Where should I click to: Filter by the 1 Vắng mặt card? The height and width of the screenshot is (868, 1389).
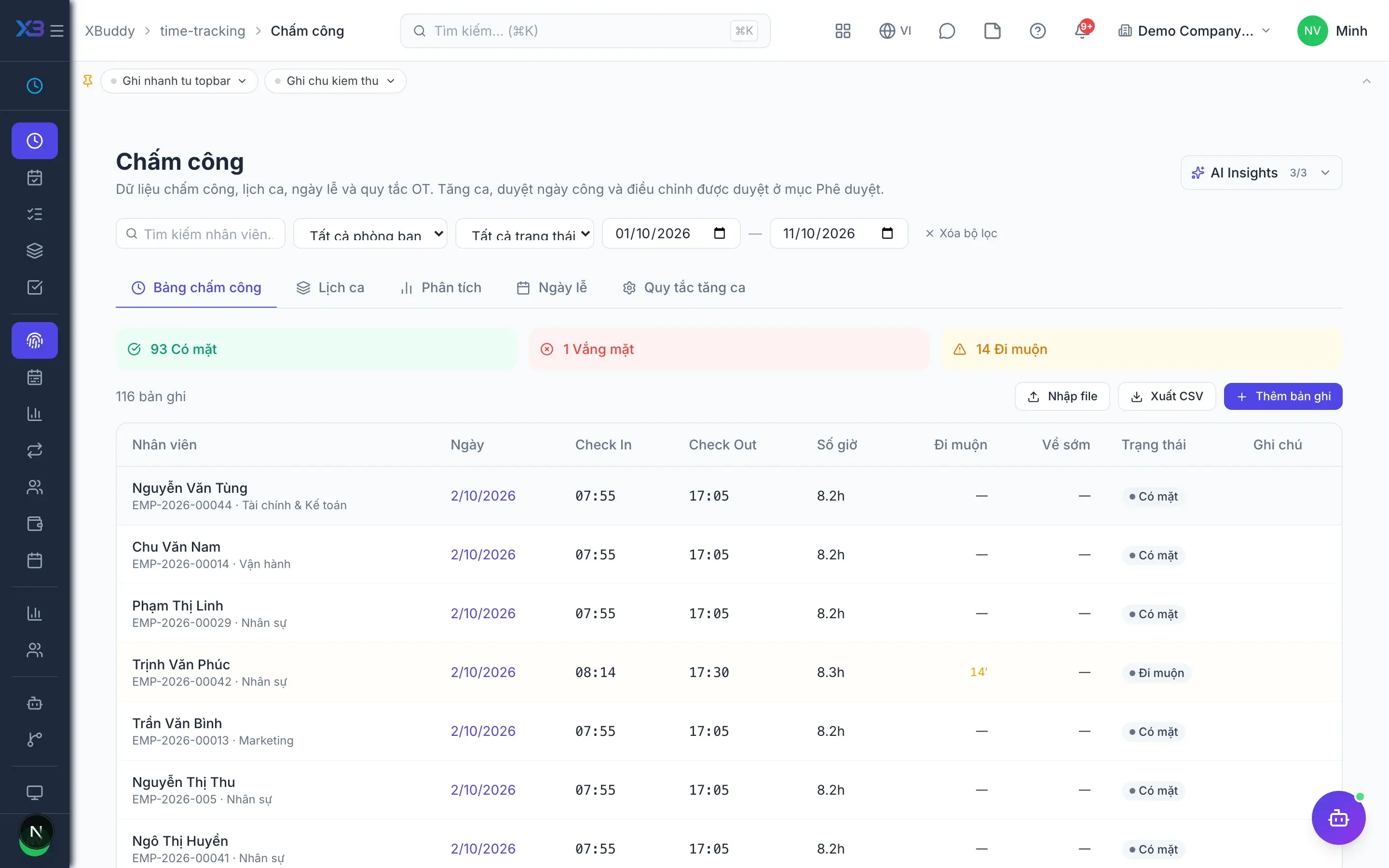[729, 349]
